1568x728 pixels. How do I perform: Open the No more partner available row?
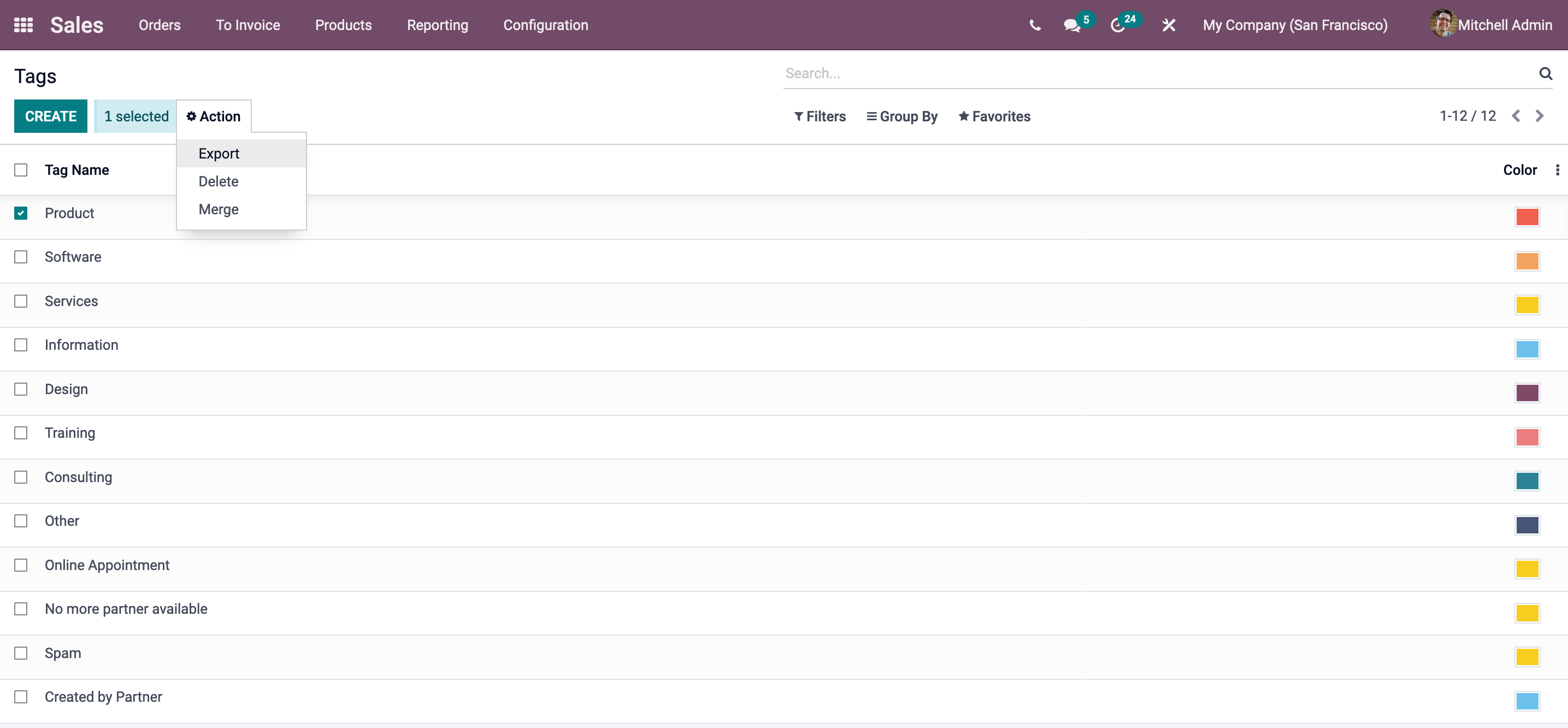[x=784, y=613]
